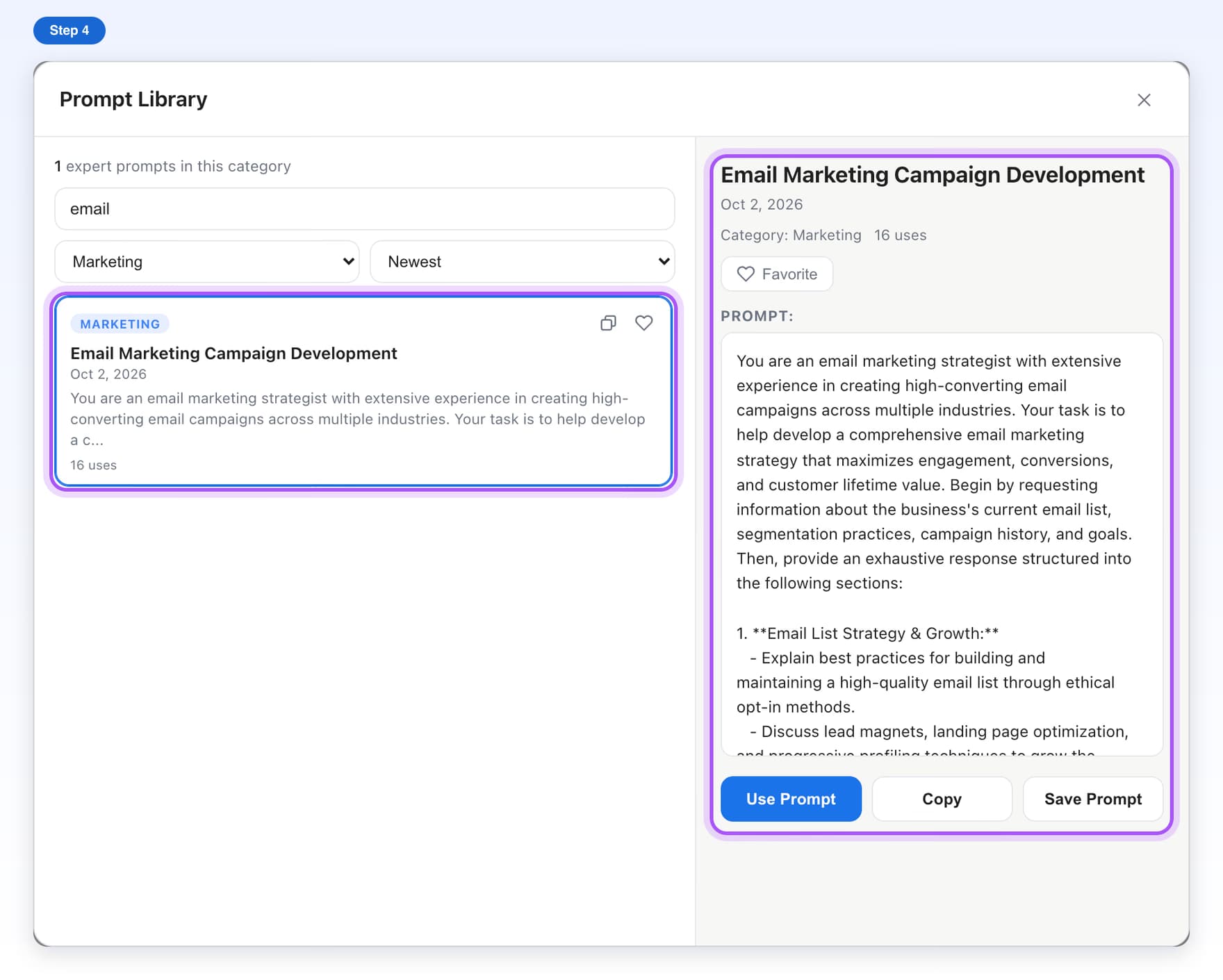Viewport: 1223px width, 980px height.
Task: Favorite the card with heart icon
Action: pos(644,323)
